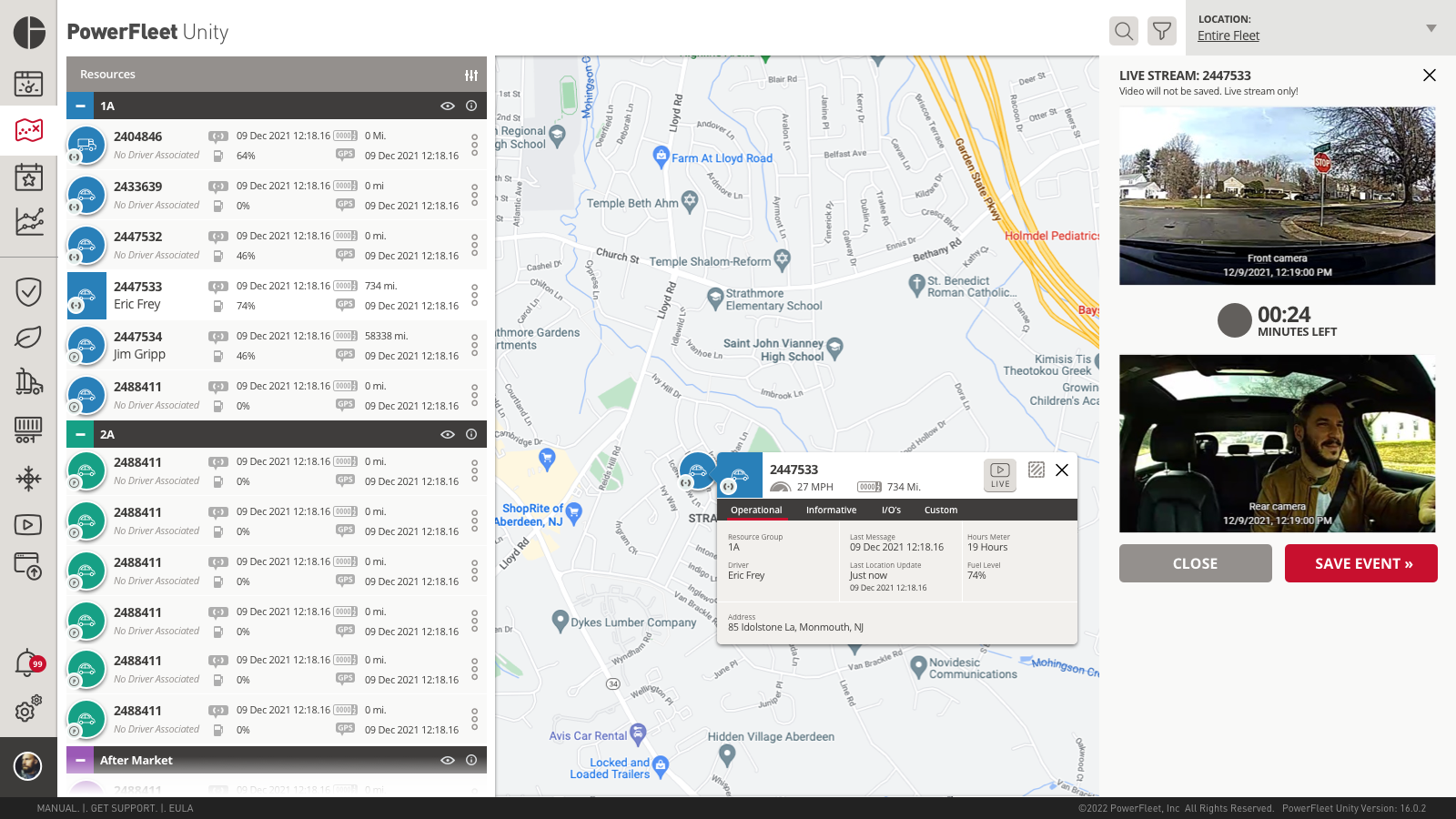Close the 2447533 map popup
The image size is (1456, 819).
point(1062,470)
